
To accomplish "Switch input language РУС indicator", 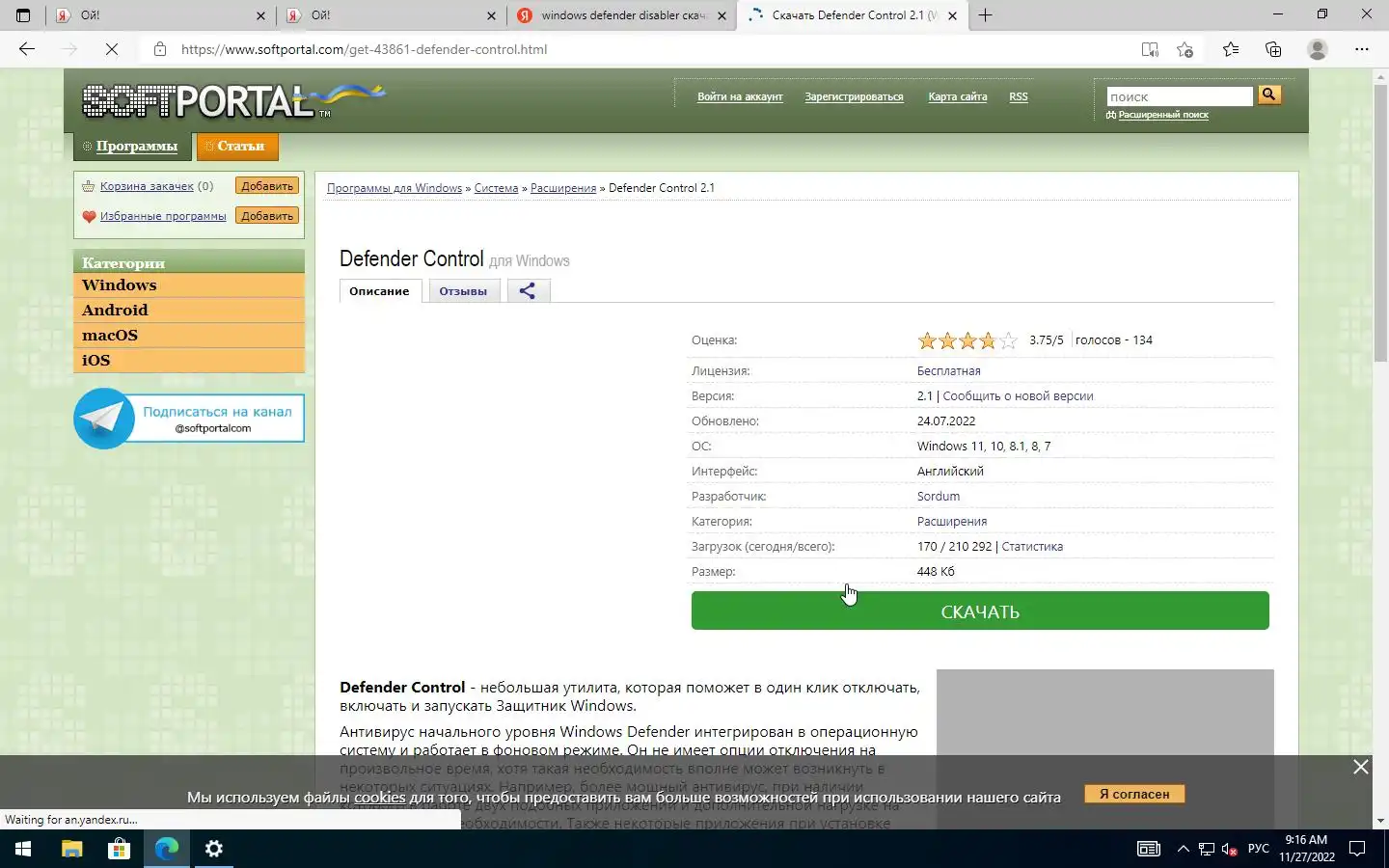I will coord(1259,849).
